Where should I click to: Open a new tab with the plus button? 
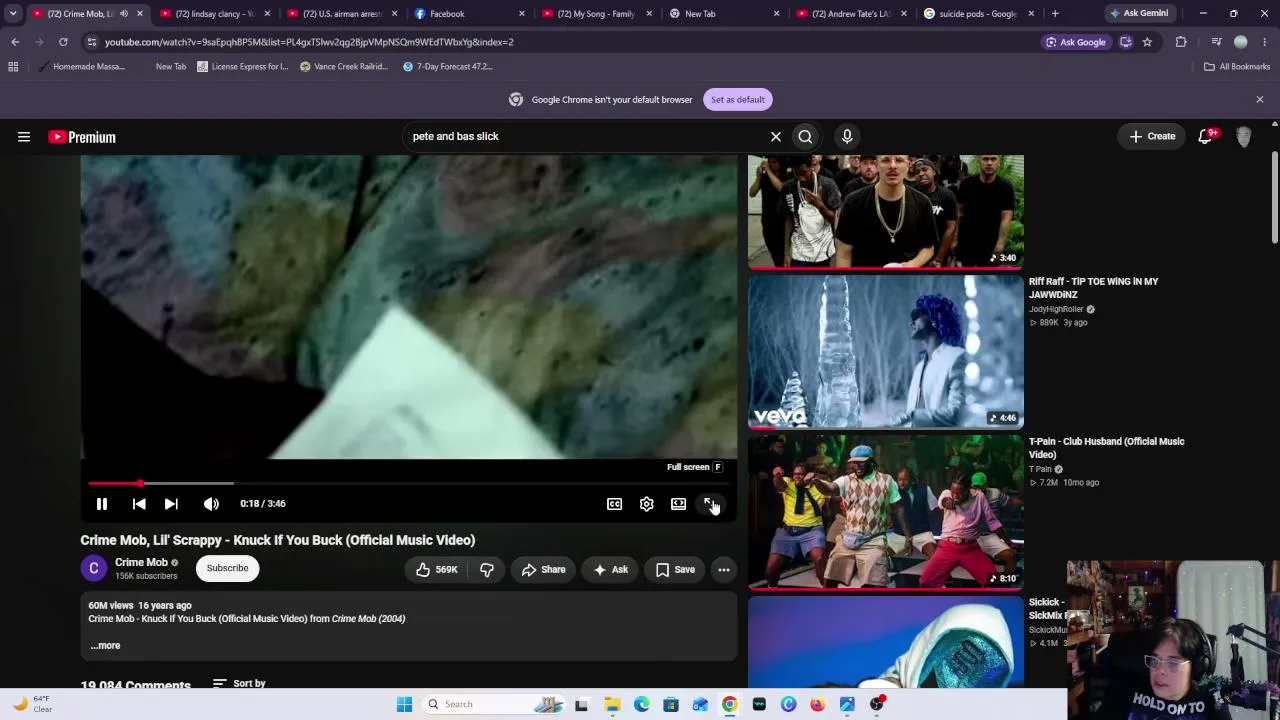tap(1055, 14)
